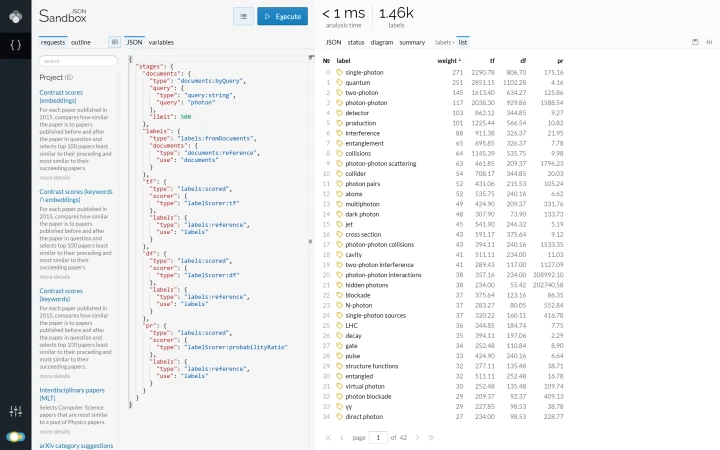Image resolution: width=720 pixels, height=450 pixels.
Task: Click the tag icon for detector
Action: [339, 113]
